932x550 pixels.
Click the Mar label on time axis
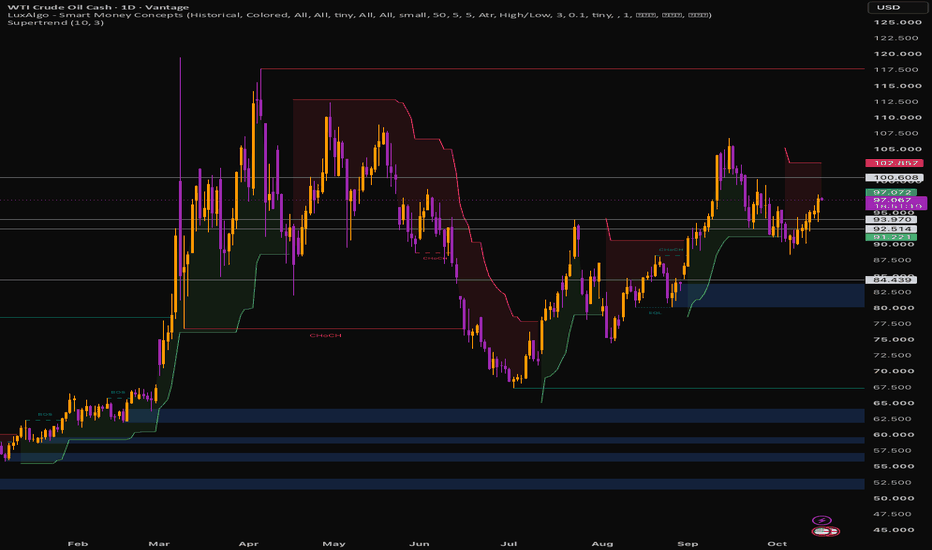159,543
